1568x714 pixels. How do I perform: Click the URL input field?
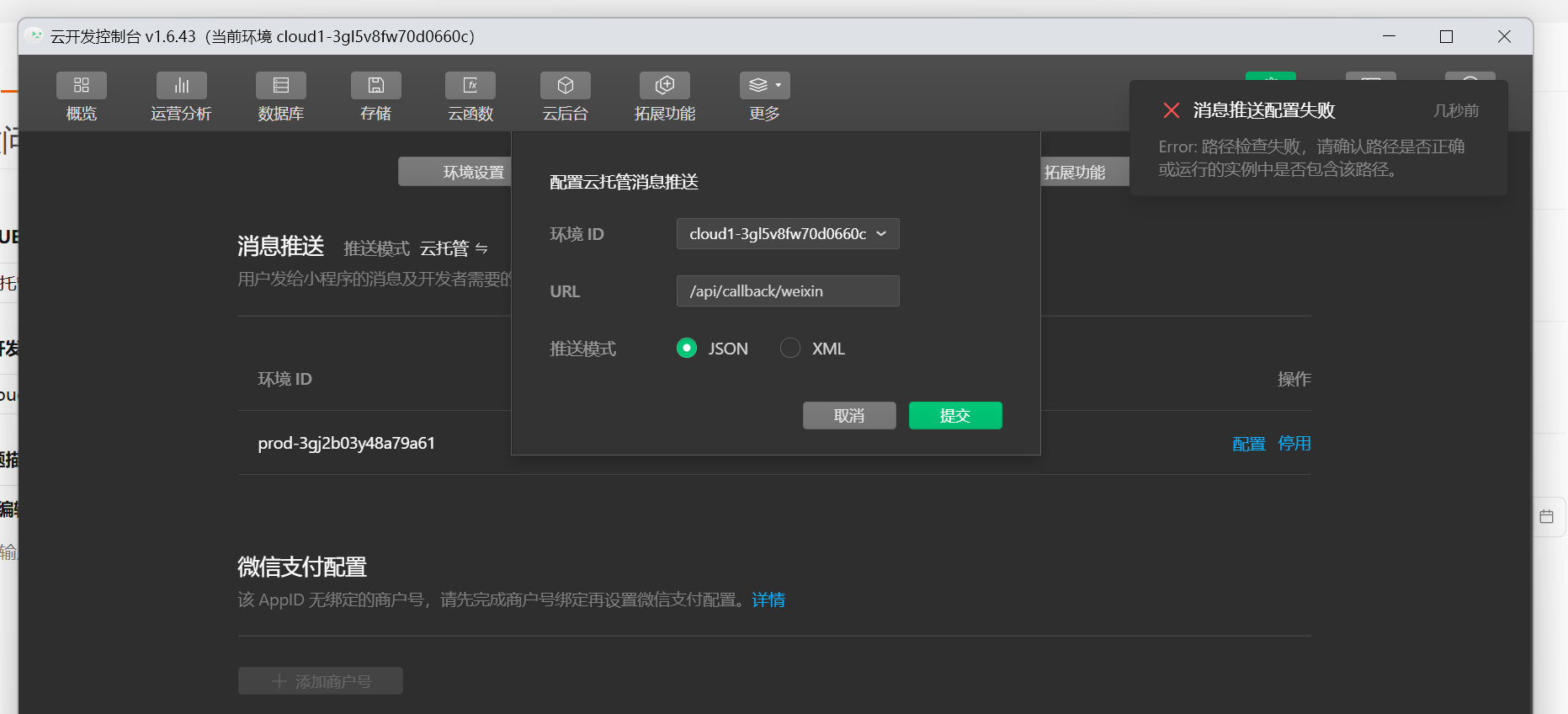tap(787, 291)
